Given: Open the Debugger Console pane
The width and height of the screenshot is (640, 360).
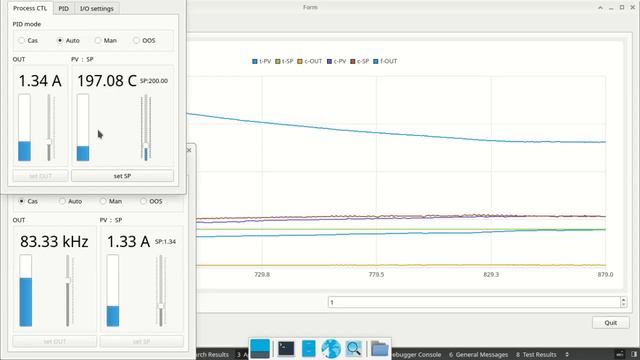Looking at the screenshot, I should (x=416, y=355).
